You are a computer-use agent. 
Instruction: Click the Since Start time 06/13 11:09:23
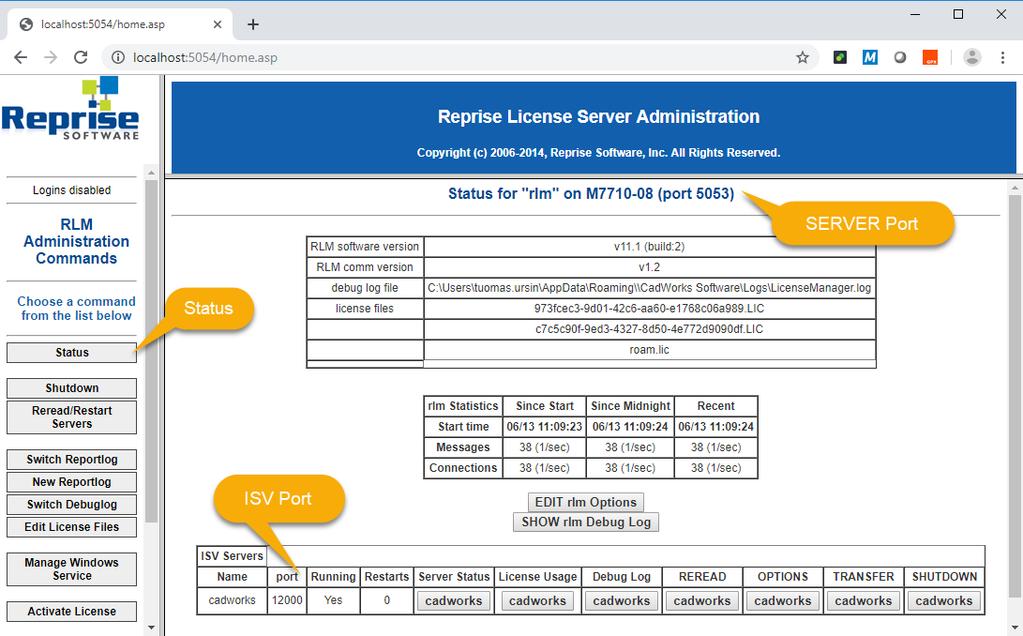[x=544, y=427]
